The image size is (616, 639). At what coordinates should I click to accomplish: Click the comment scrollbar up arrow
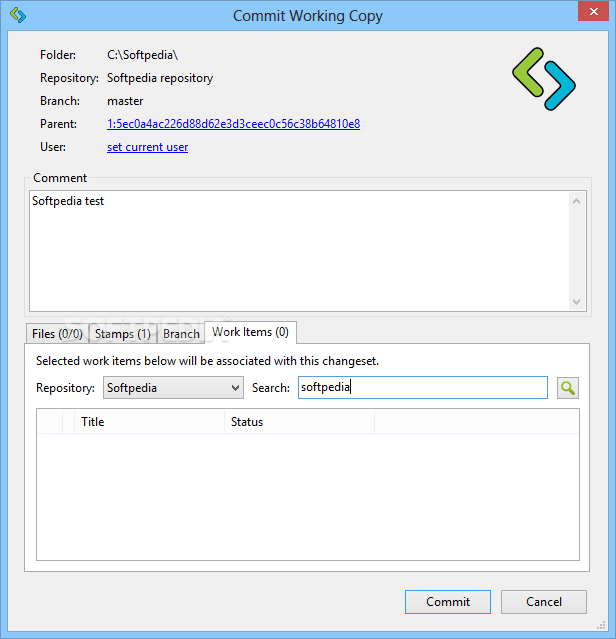tap(576, 201)
